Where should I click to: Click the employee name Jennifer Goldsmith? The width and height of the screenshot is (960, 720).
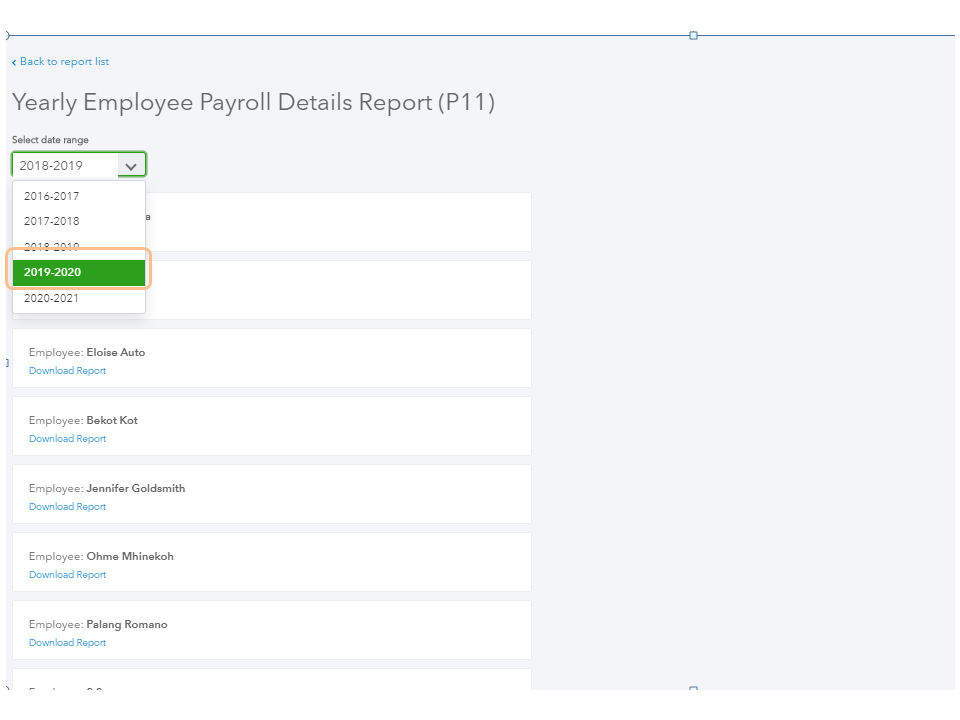coord(135,489)
